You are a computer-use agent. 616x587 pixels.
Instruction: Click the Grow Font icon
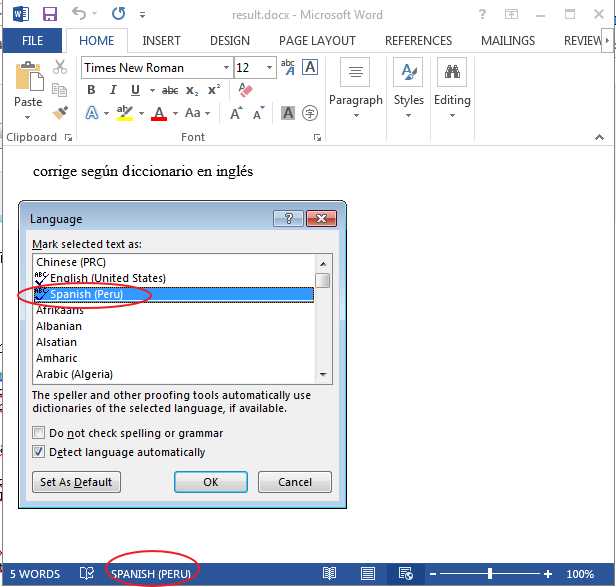(236, 113)
